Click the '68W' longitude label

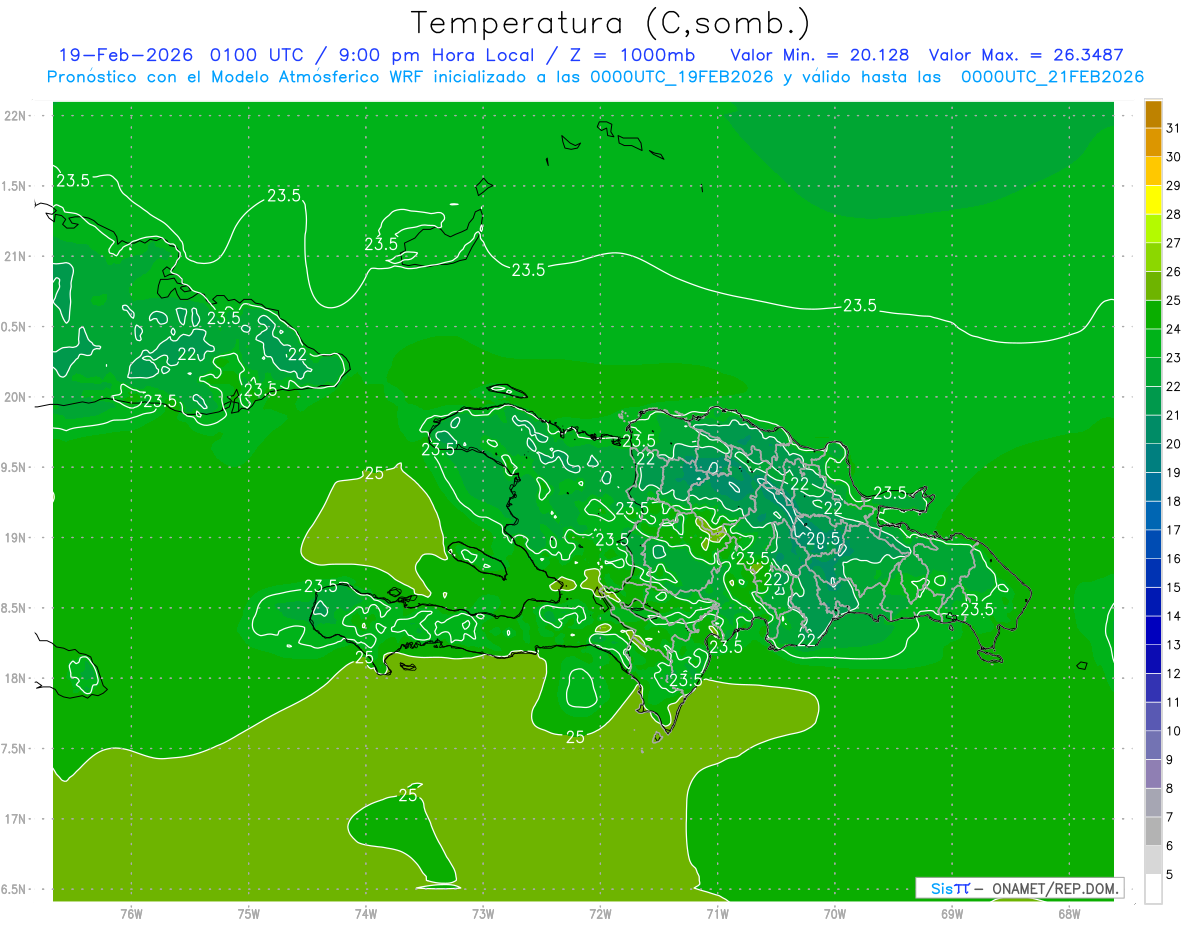click(1068, 913)
